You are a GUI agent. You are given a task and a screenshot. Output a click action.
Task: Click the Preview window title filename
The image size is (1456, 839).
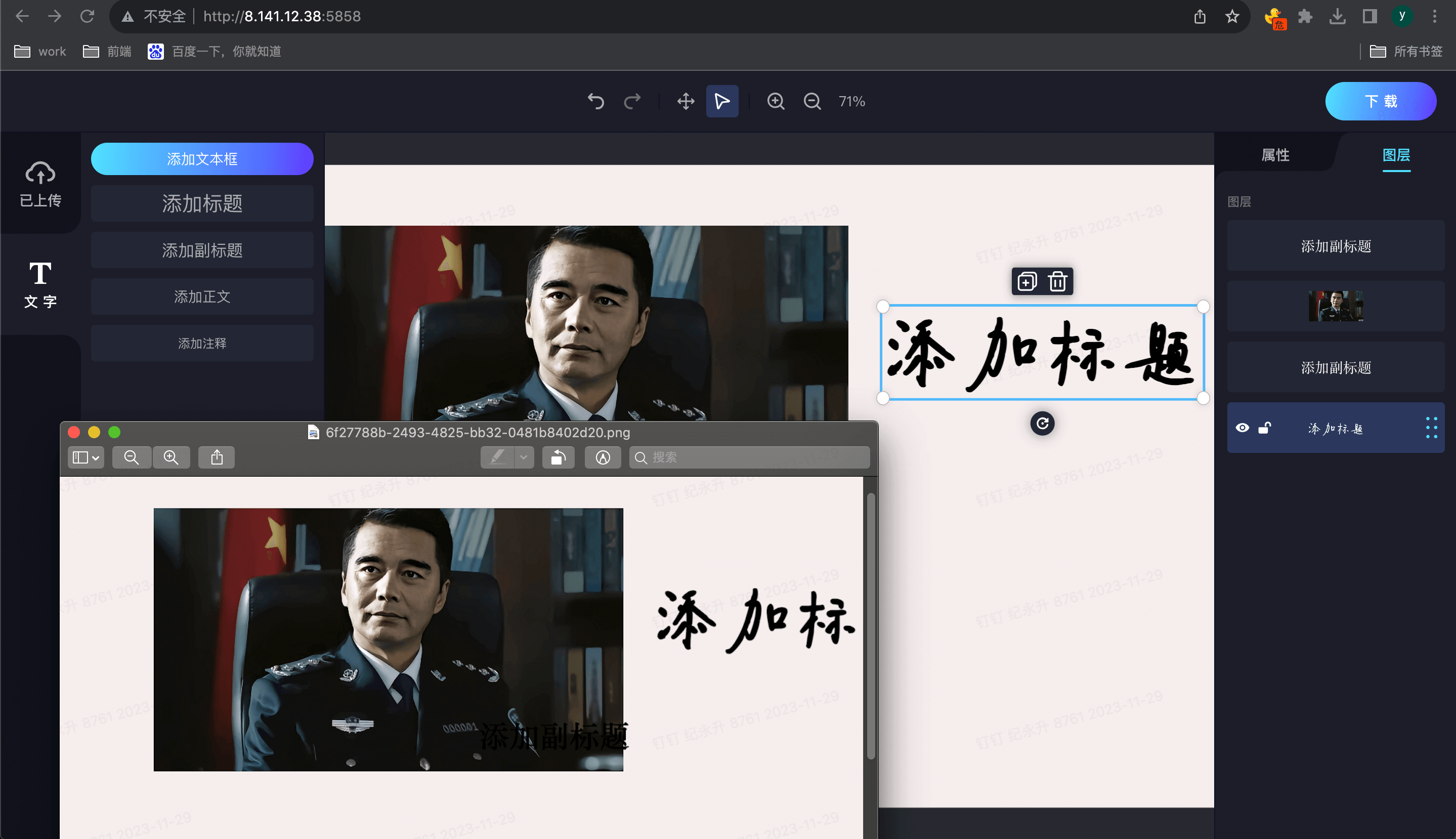point(478,432)
